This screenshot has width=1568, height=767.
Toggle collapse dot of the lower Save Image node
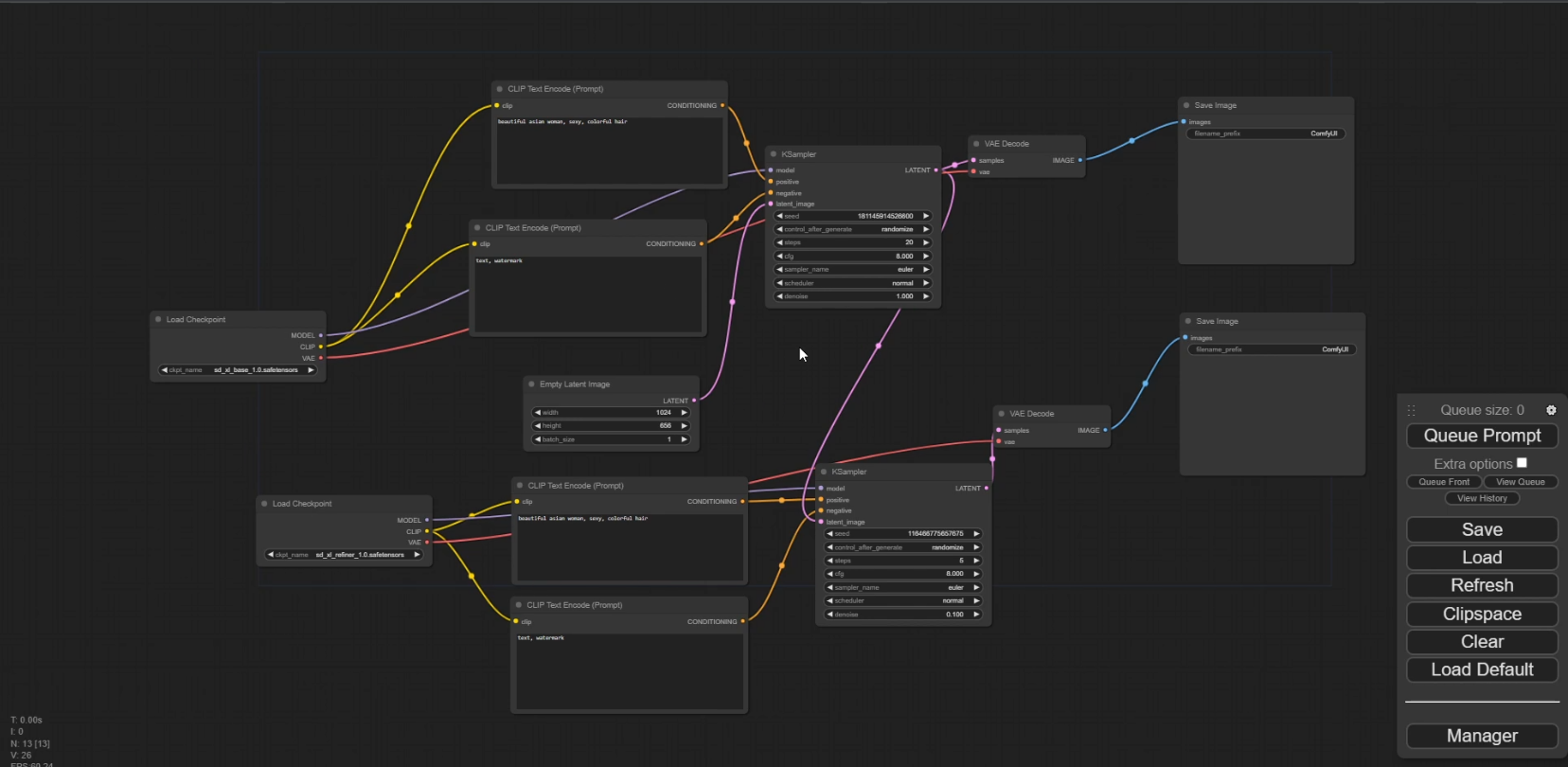point(1188,321)
